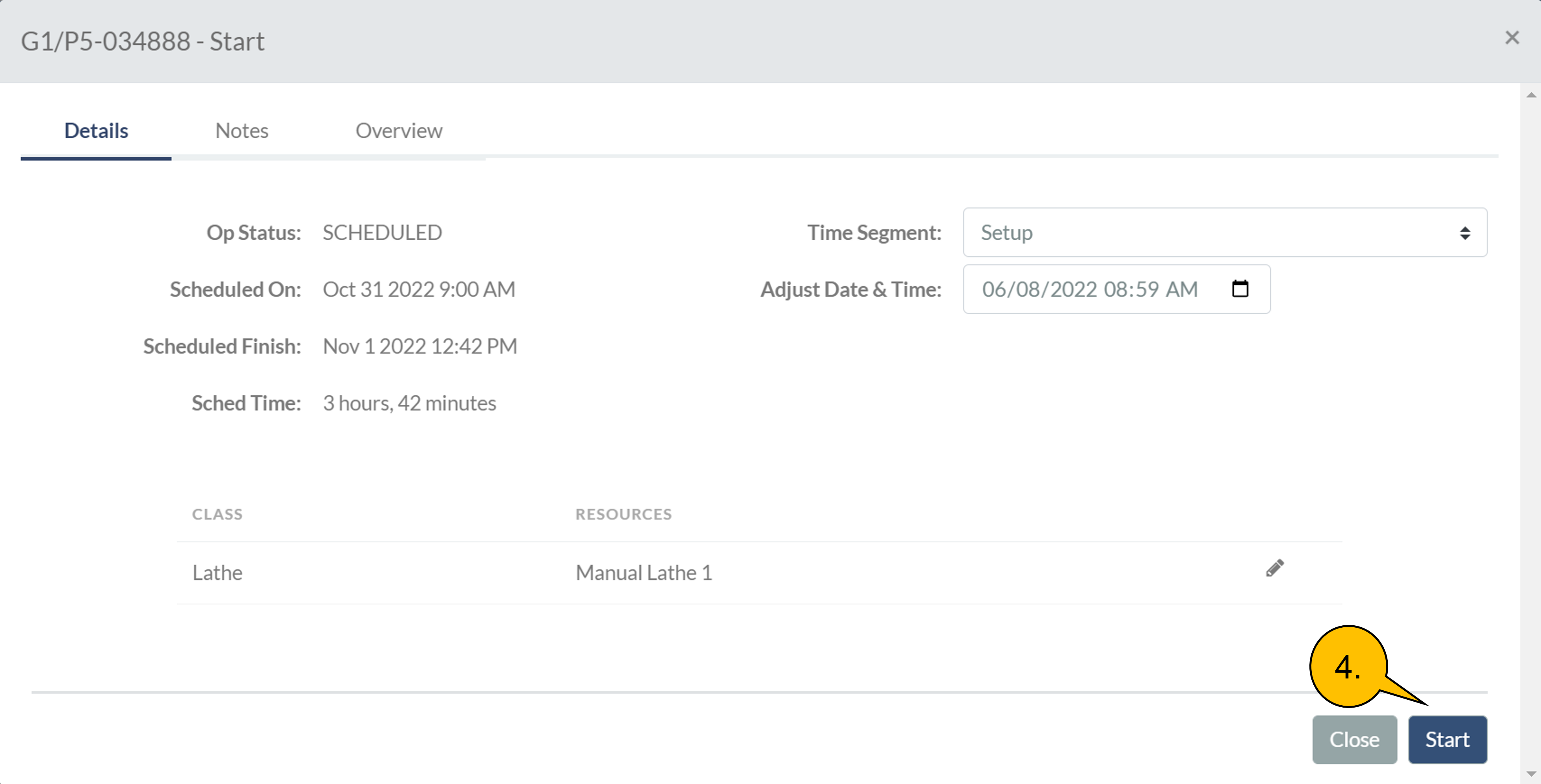Viewport: 1541px width, 784px height.
Task: Switch to the Notes tab
Action: point(242,130)
